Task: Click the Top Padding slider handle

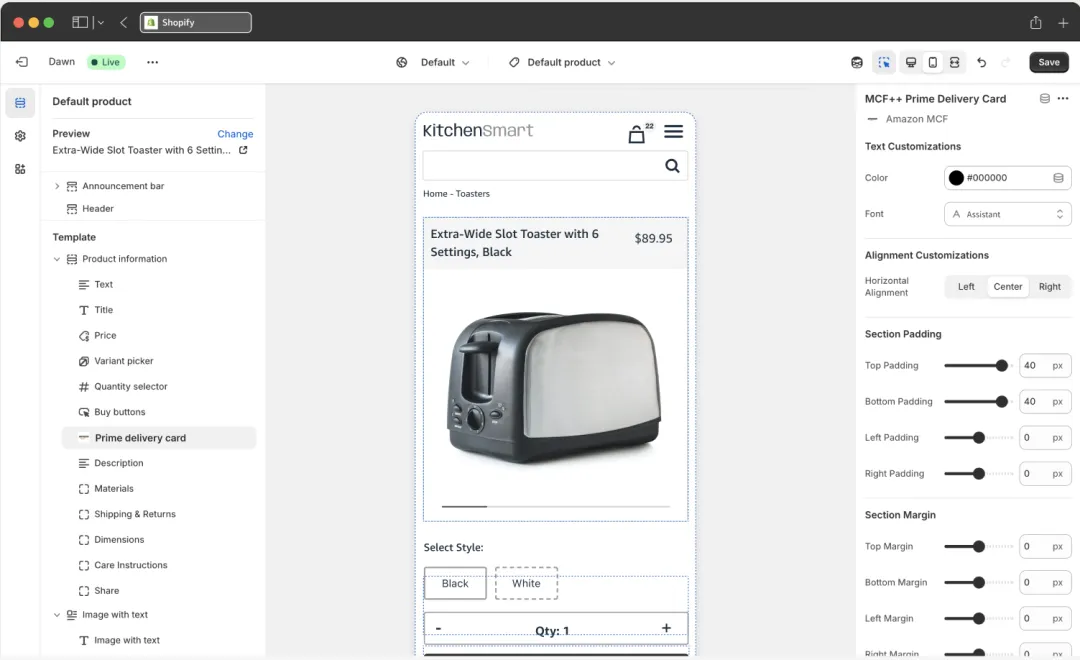Action: [1001, 366]
